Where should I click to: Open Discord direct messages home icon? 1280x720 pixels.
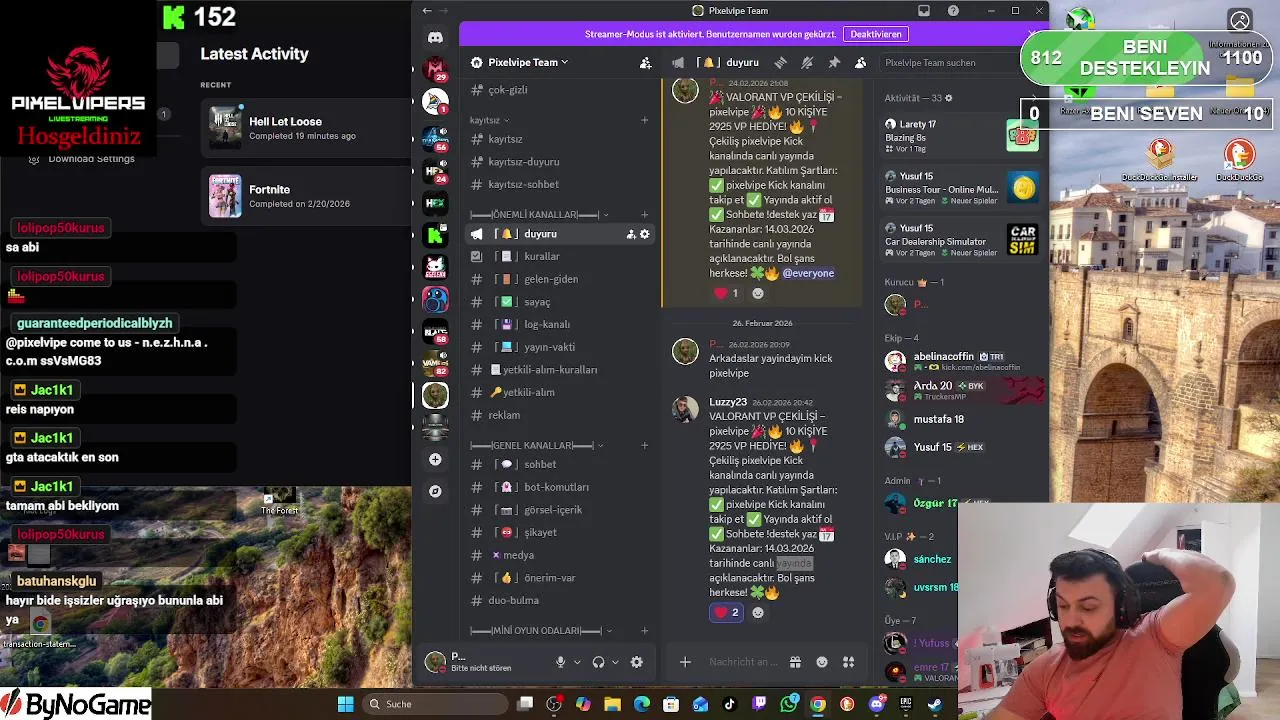pyautogui.click(x=435, y=38)
